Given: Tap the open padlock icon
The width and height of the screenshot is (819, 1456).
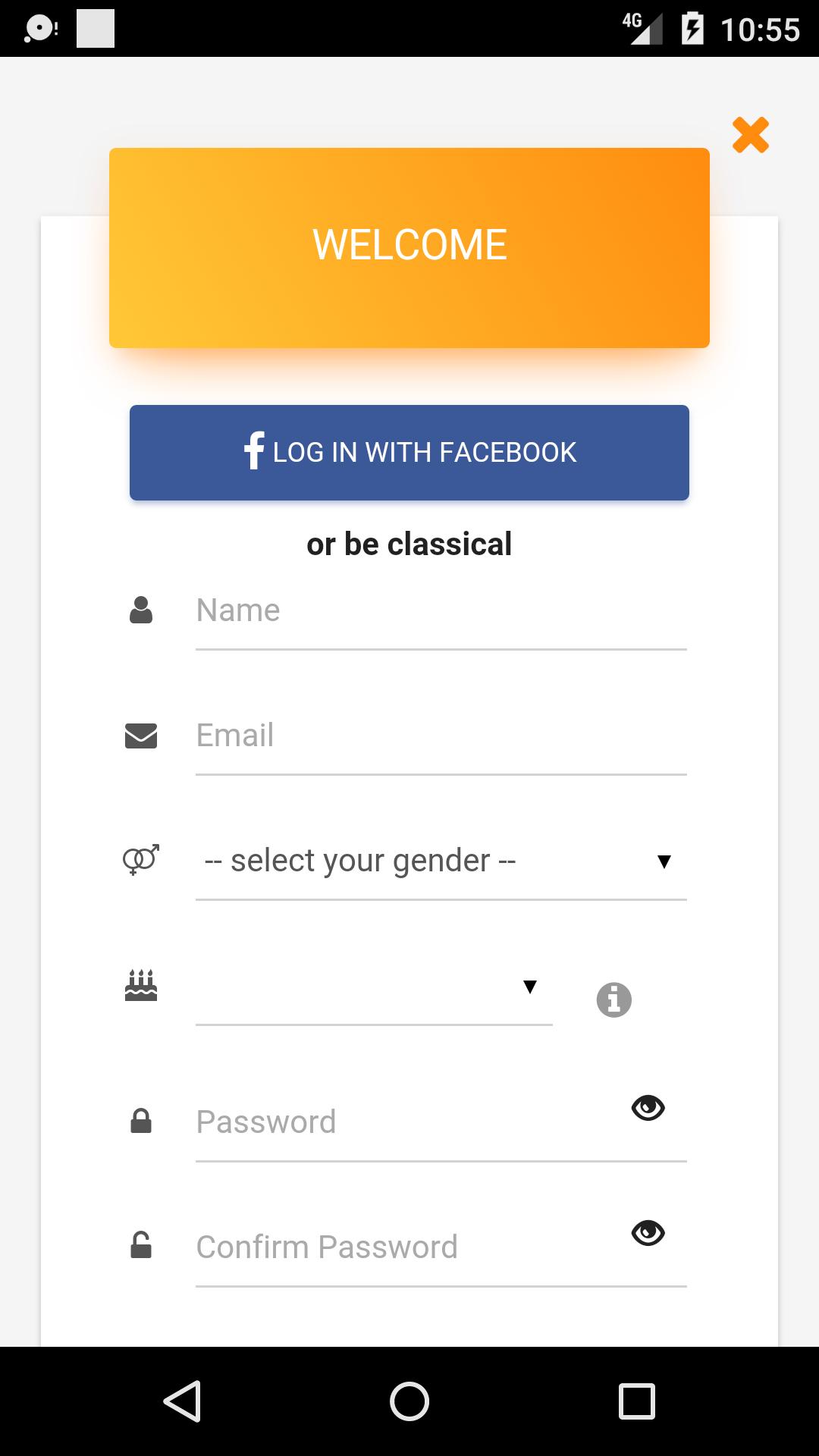Looking at the screenshot, I should pyautogui.click(x=141, y=1245).
